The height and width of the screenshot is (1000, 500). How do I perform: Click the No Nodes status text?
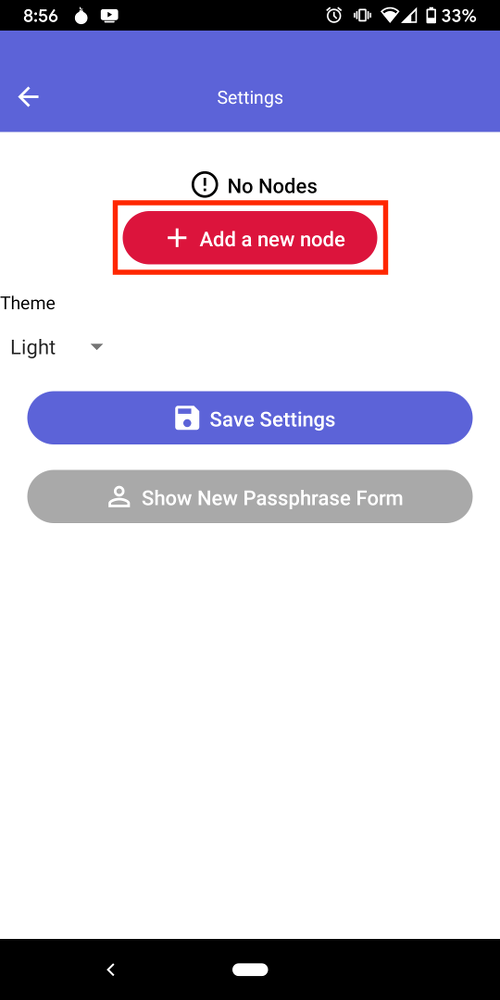click(272, 186)
